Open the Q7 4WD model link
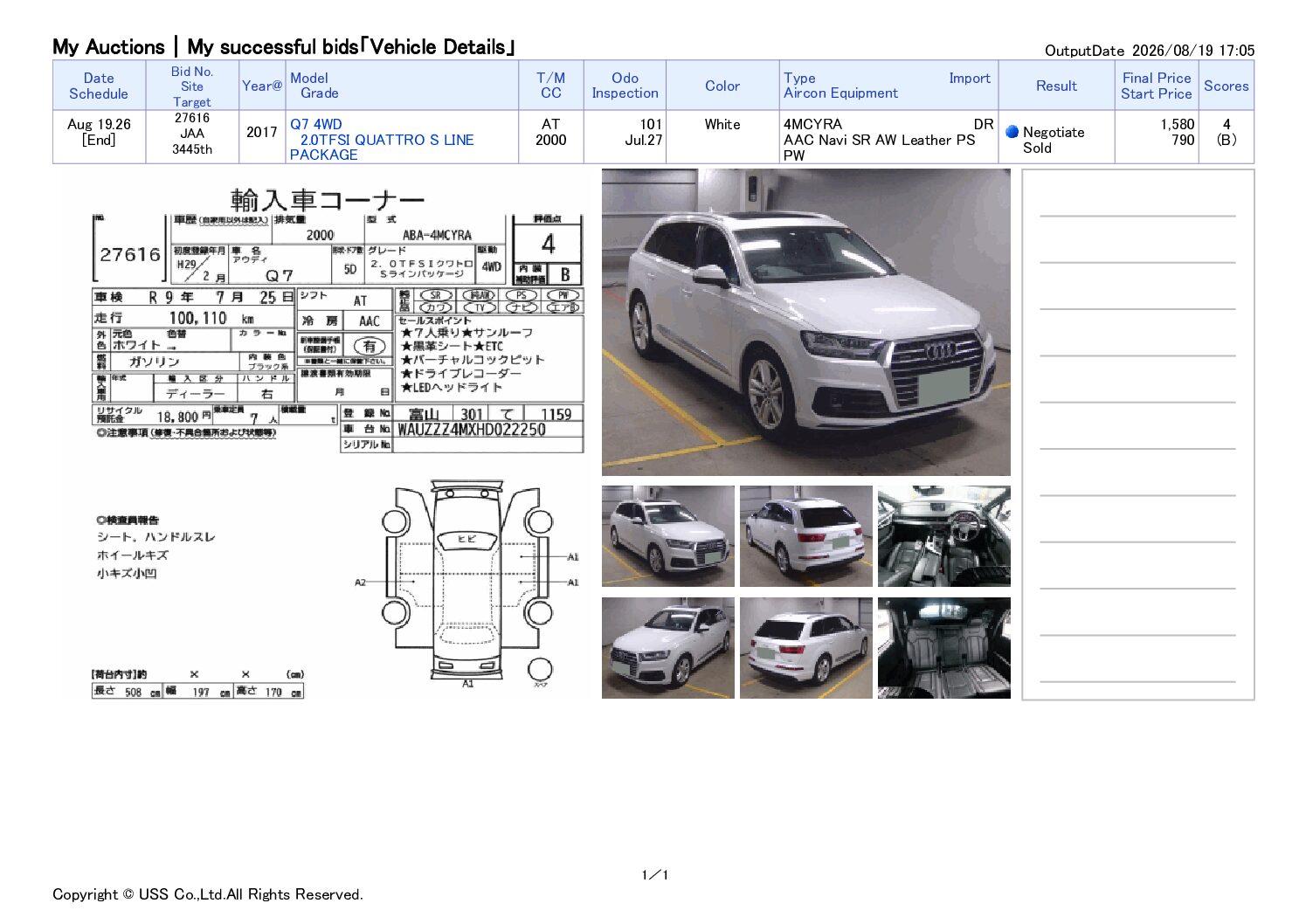Screen dimensions: 1306x924 (x=316, y=124)
